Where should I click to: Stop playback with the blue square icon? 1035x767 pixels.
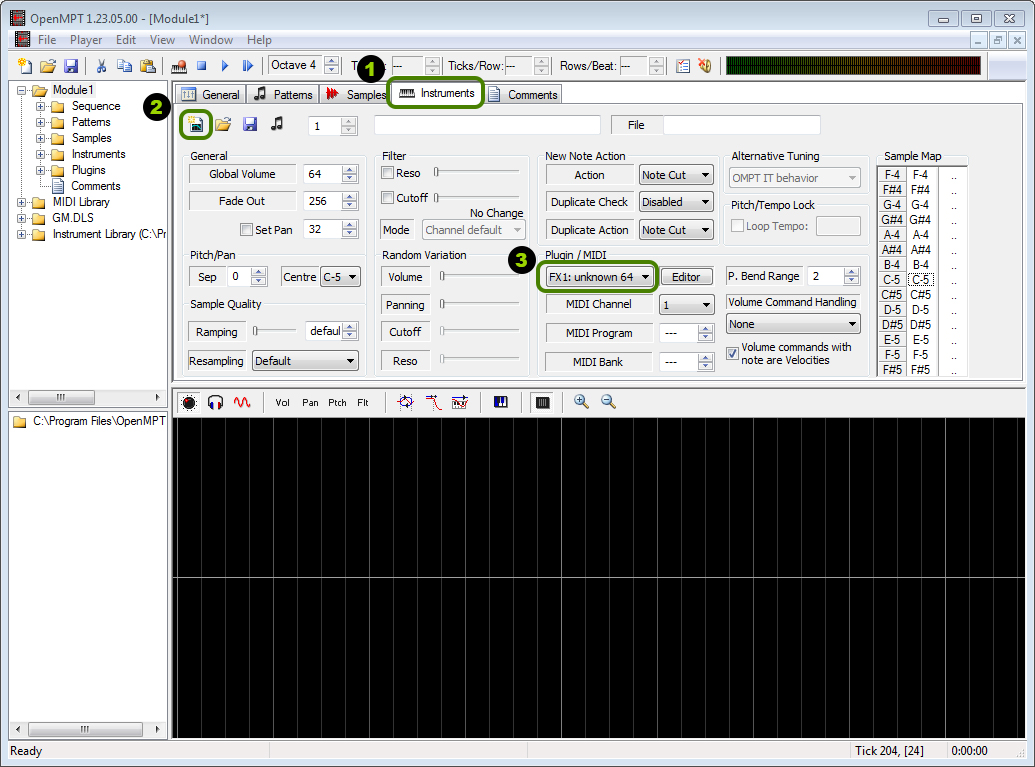[202, 66]
